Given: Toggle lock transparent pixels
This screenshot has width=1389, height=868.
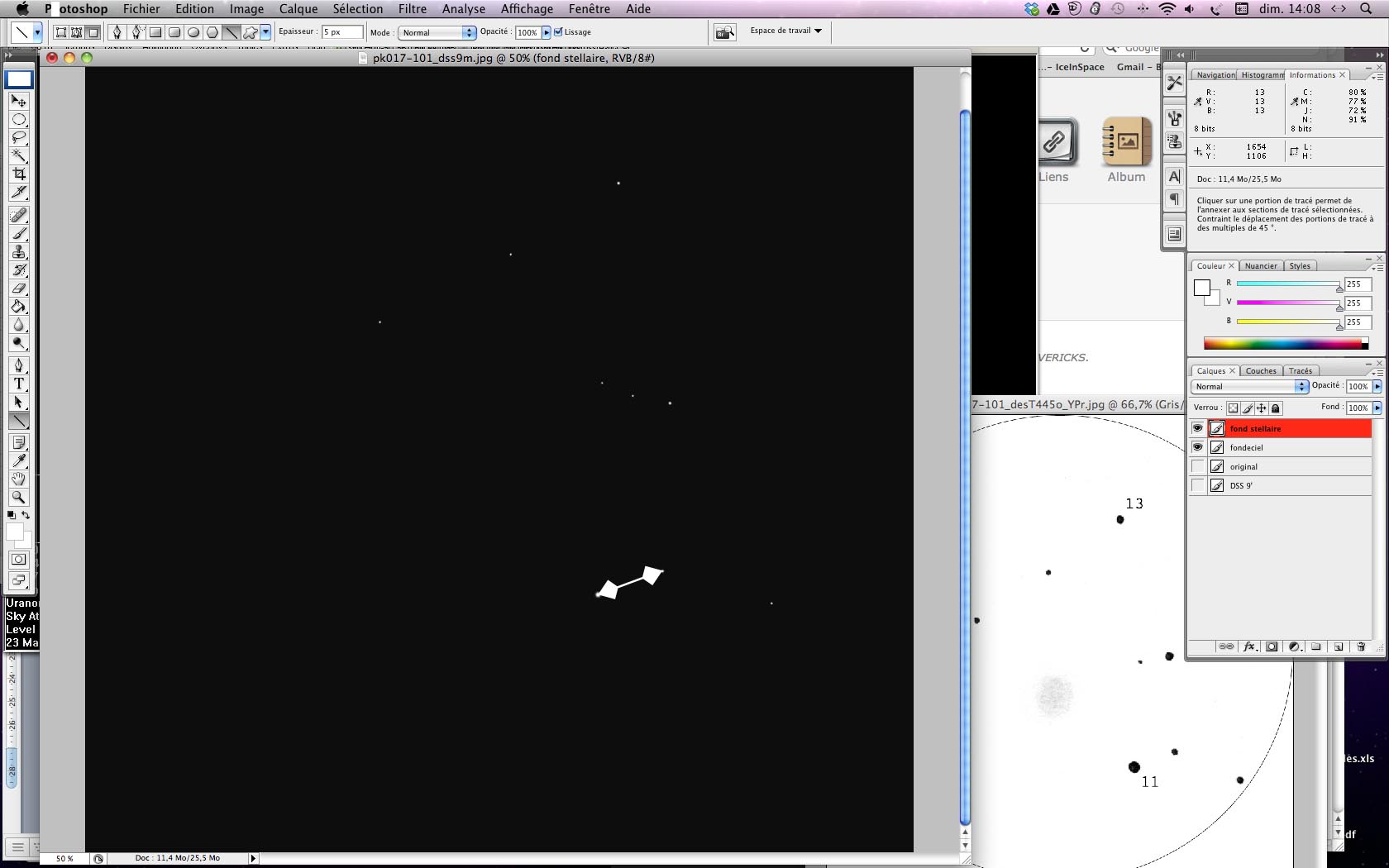Looking at the screenshot, I should pos(1233,408).
